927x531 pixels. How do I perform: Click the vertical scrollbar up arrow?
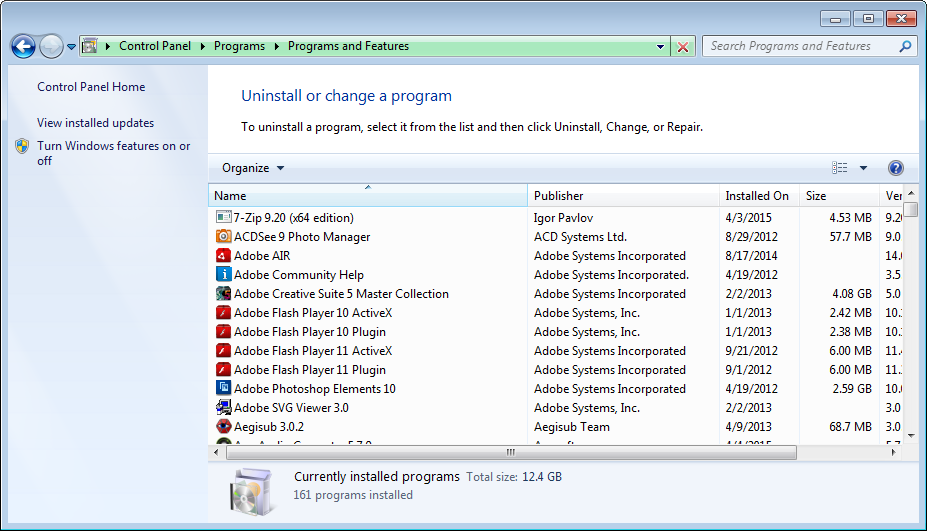click(x=911, y=193)
